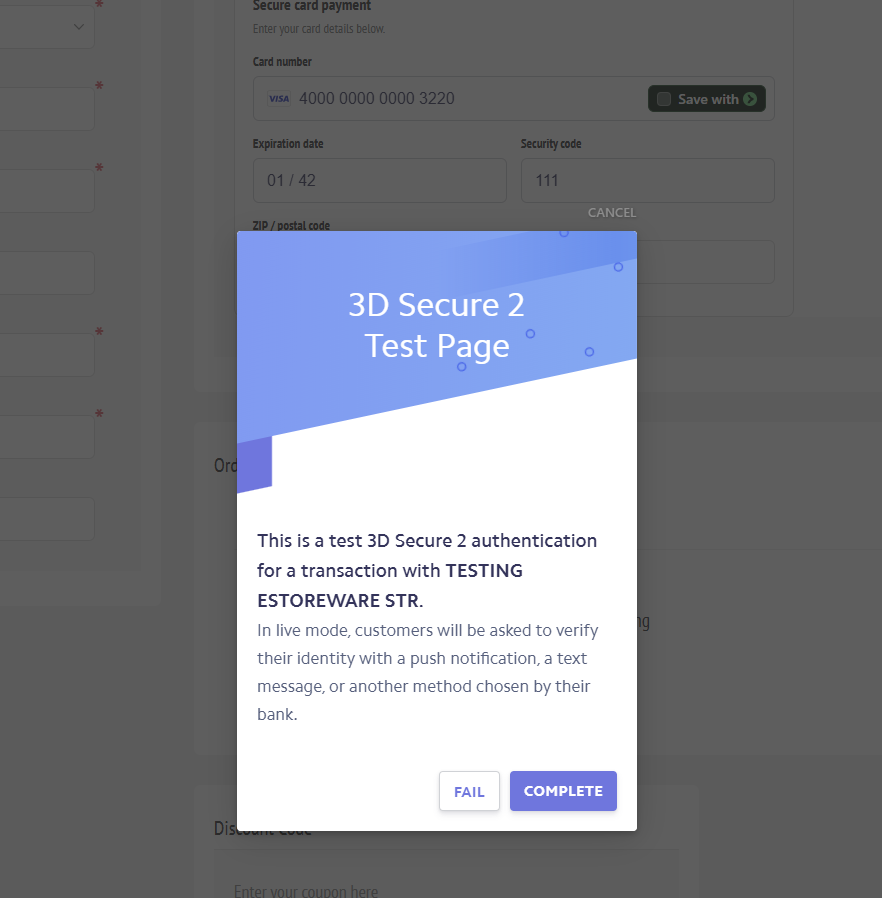Click the FAIL button
882x898 pixels.
[x=469, y=791]
